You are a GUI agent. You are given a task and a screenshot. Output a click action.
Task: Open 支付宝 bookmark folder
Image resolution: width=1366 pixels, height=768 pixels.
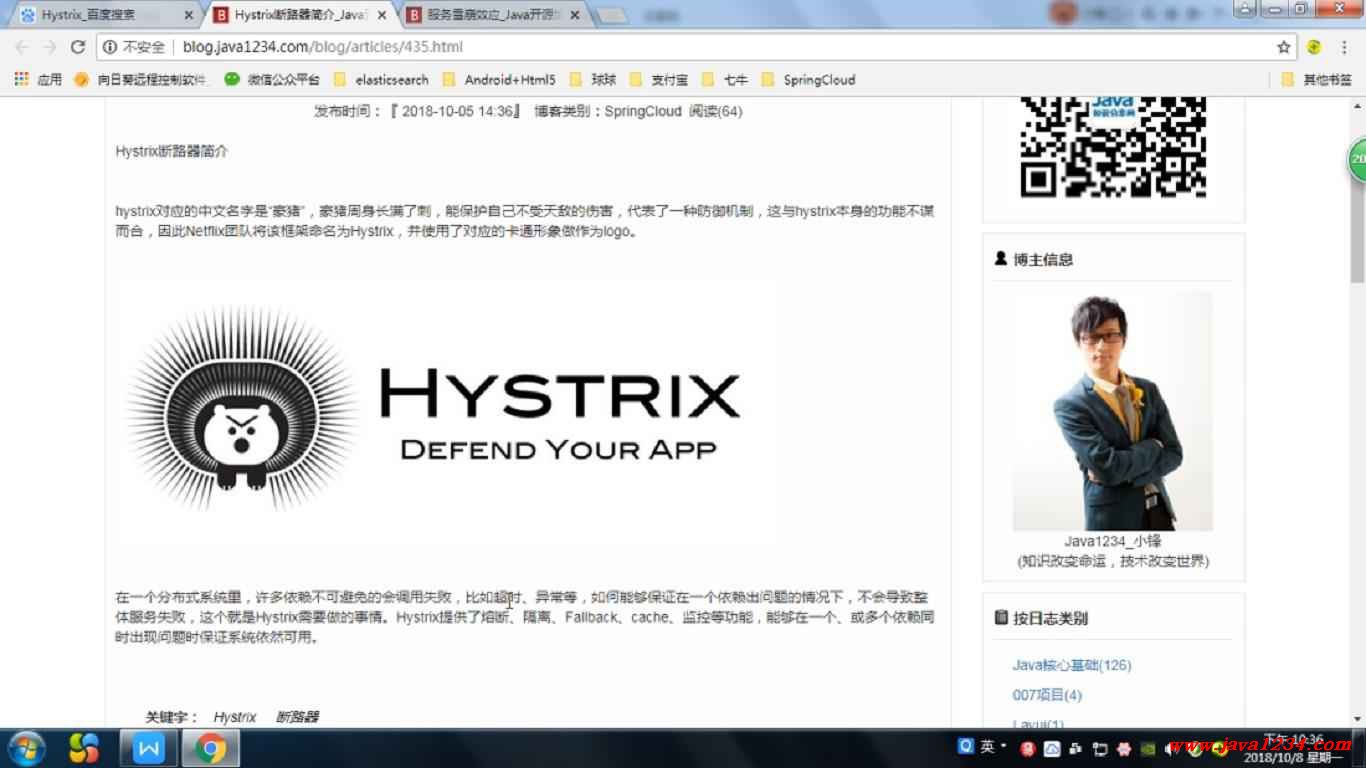click(x=659, y=80)
